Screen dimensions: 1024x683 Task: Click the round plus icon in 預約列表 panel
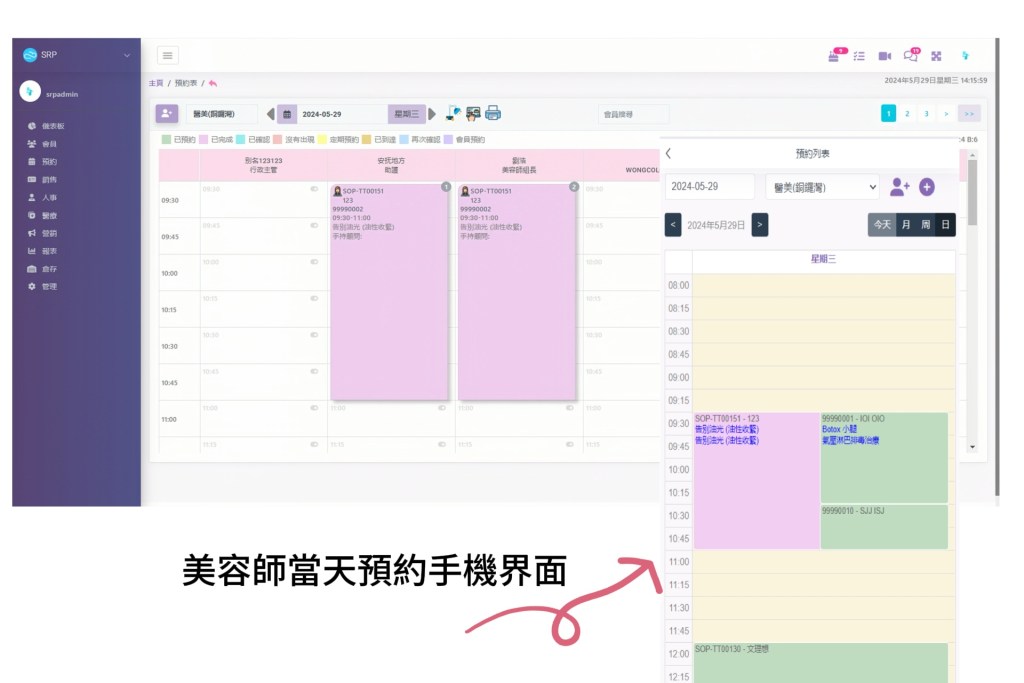coord(926,187)
